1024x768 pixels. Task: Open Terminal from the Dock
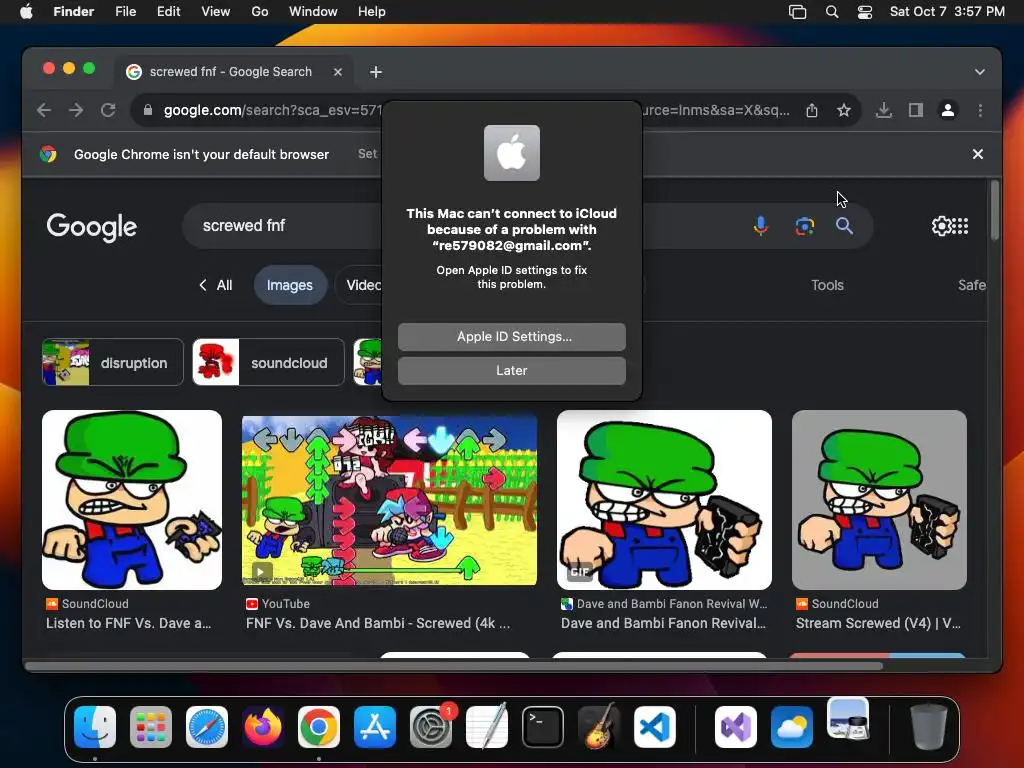point(543,727)
